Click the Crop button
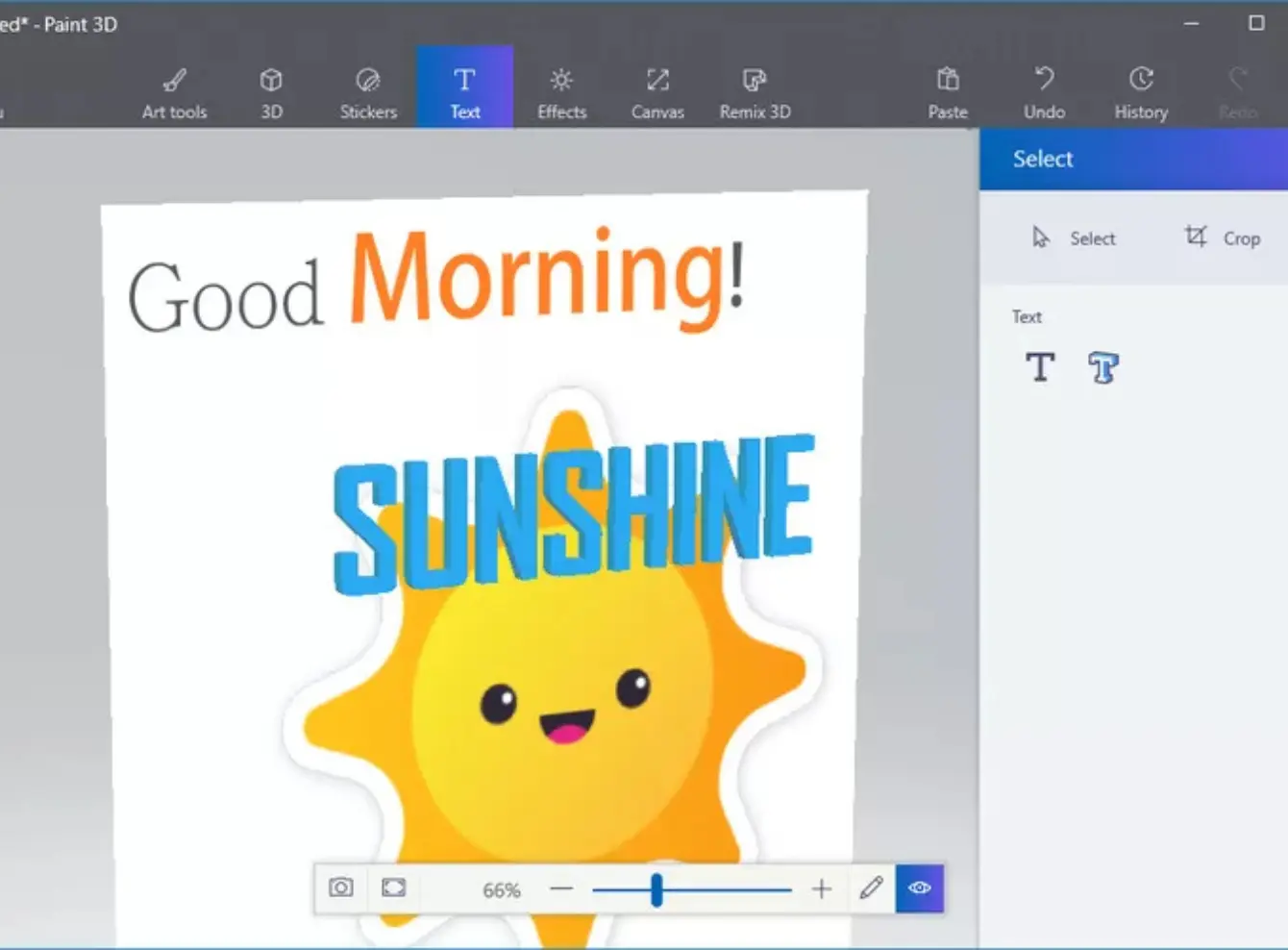1288x950 pixels. [x=1222, y=237]
